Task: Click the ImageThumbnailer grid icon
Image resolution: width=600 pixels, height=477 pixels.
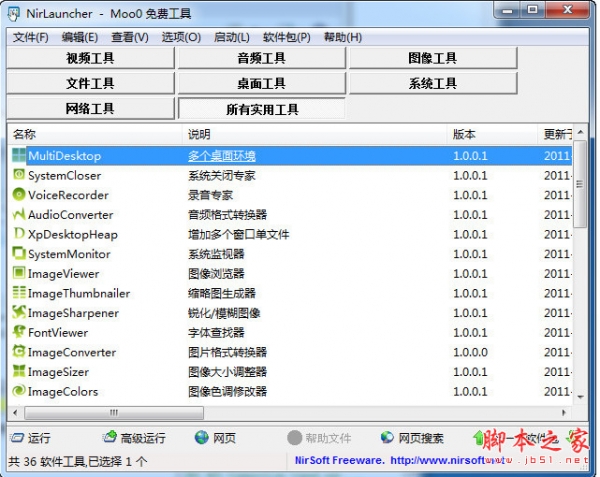Action: pos(18,293)
